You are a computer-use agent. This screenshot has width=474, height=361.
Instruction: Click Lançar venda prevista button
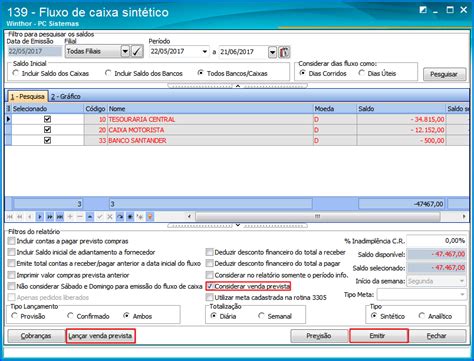pos(100,336)
